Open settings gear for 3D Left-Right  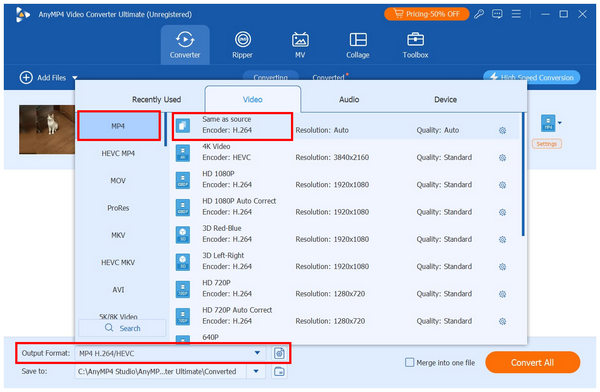pyautogui.click(x=502, y=267)
